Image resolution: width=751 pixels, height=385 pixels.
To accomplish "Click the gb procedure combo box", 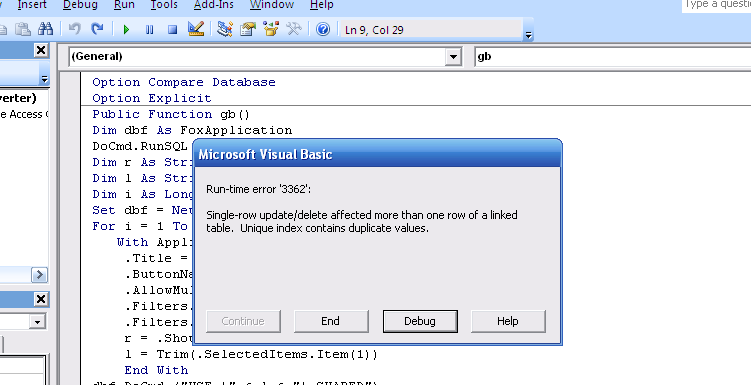I will tap(612, 57).
